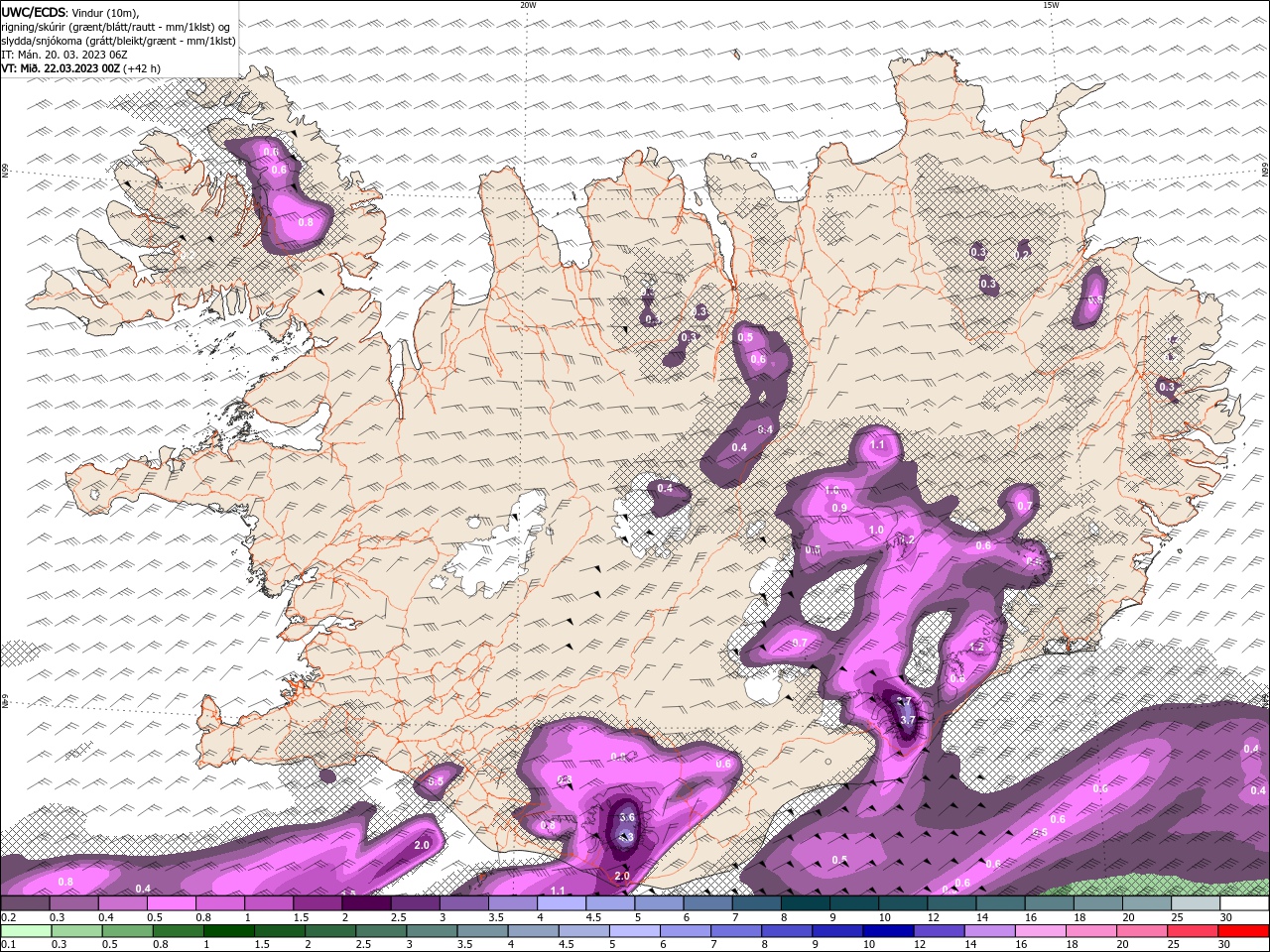The width and height of the screenshot is (1270, 952).
Task: Click the dark purple 2 mm swatch in the upper scale
Action: (366, 903)
